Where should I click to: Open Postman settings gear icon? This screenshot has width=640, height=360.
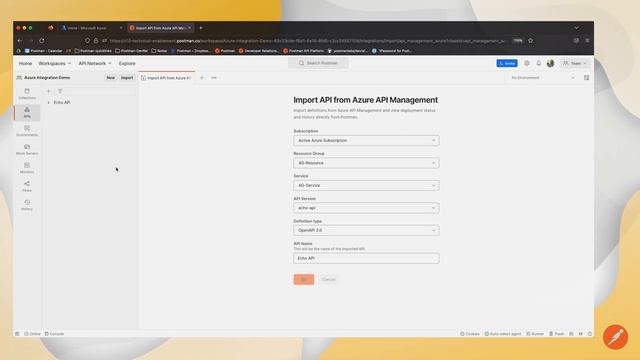coord(527,63)
